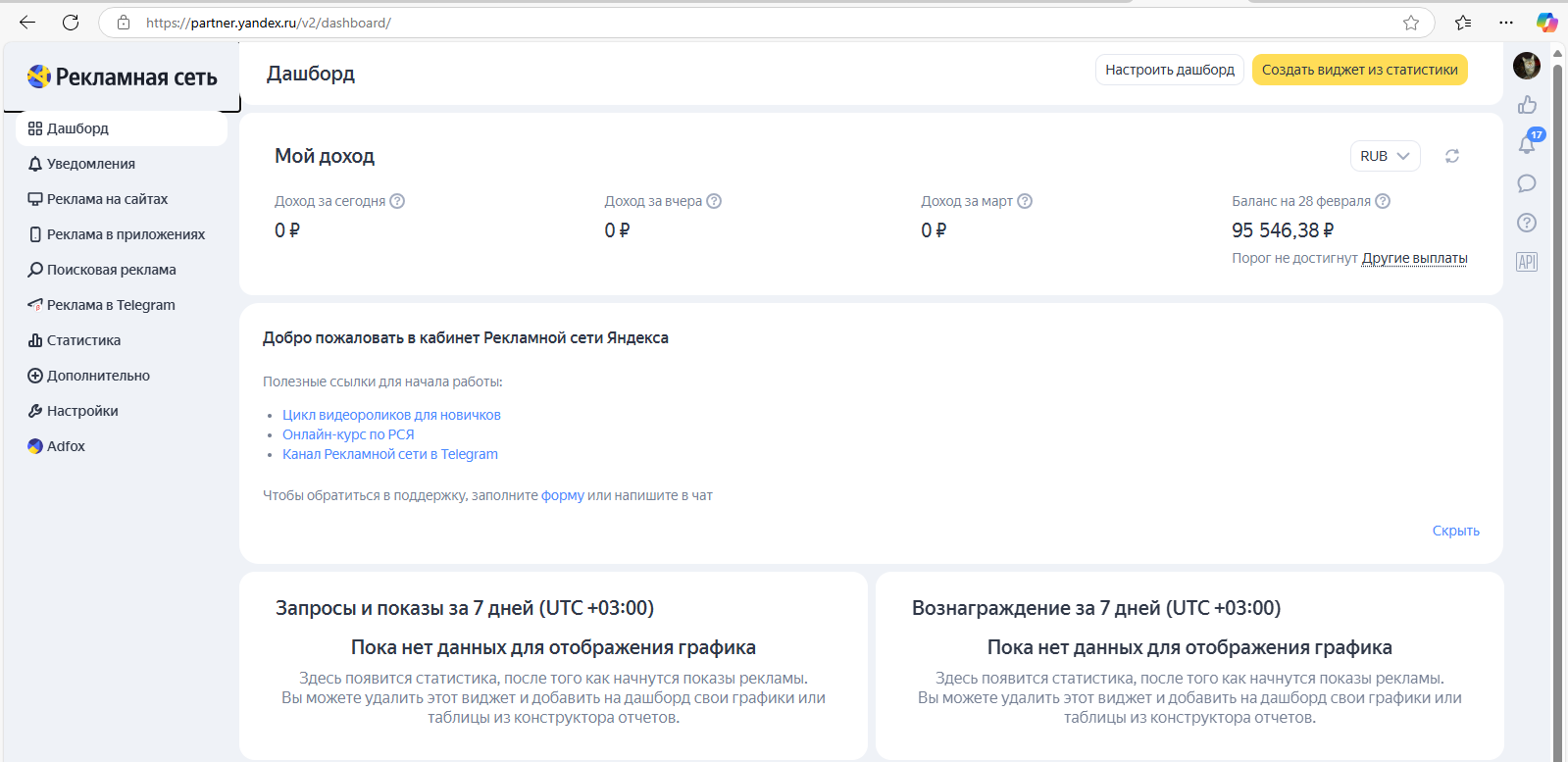Expand Дополнительно in the sidebar

[122, 376]
